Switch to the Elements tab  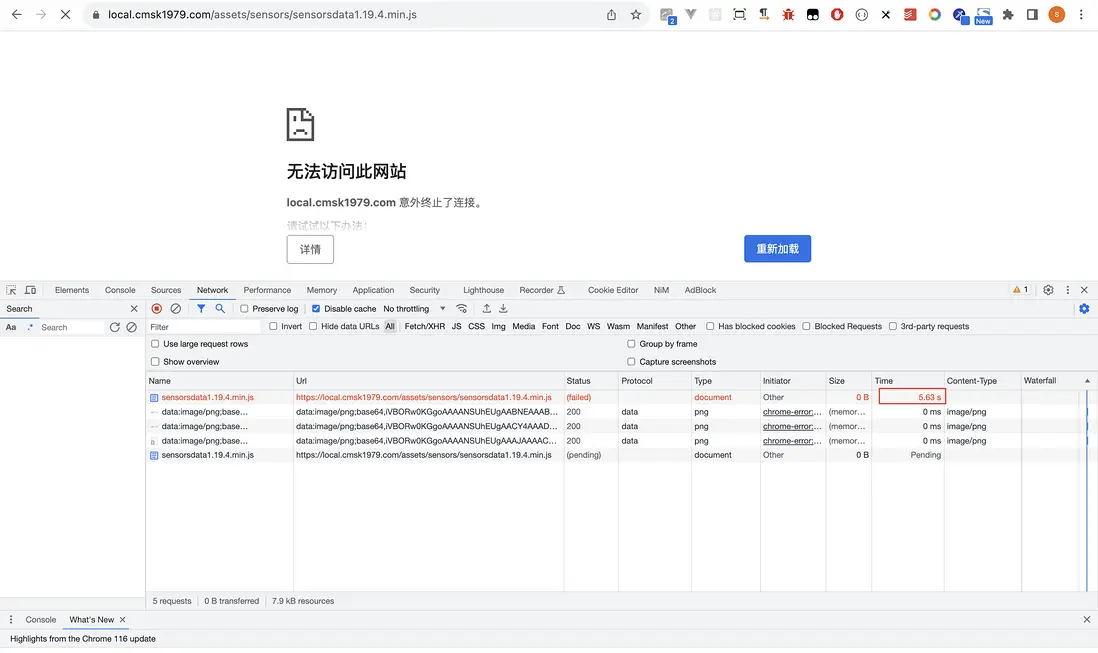tap(72, 290)
